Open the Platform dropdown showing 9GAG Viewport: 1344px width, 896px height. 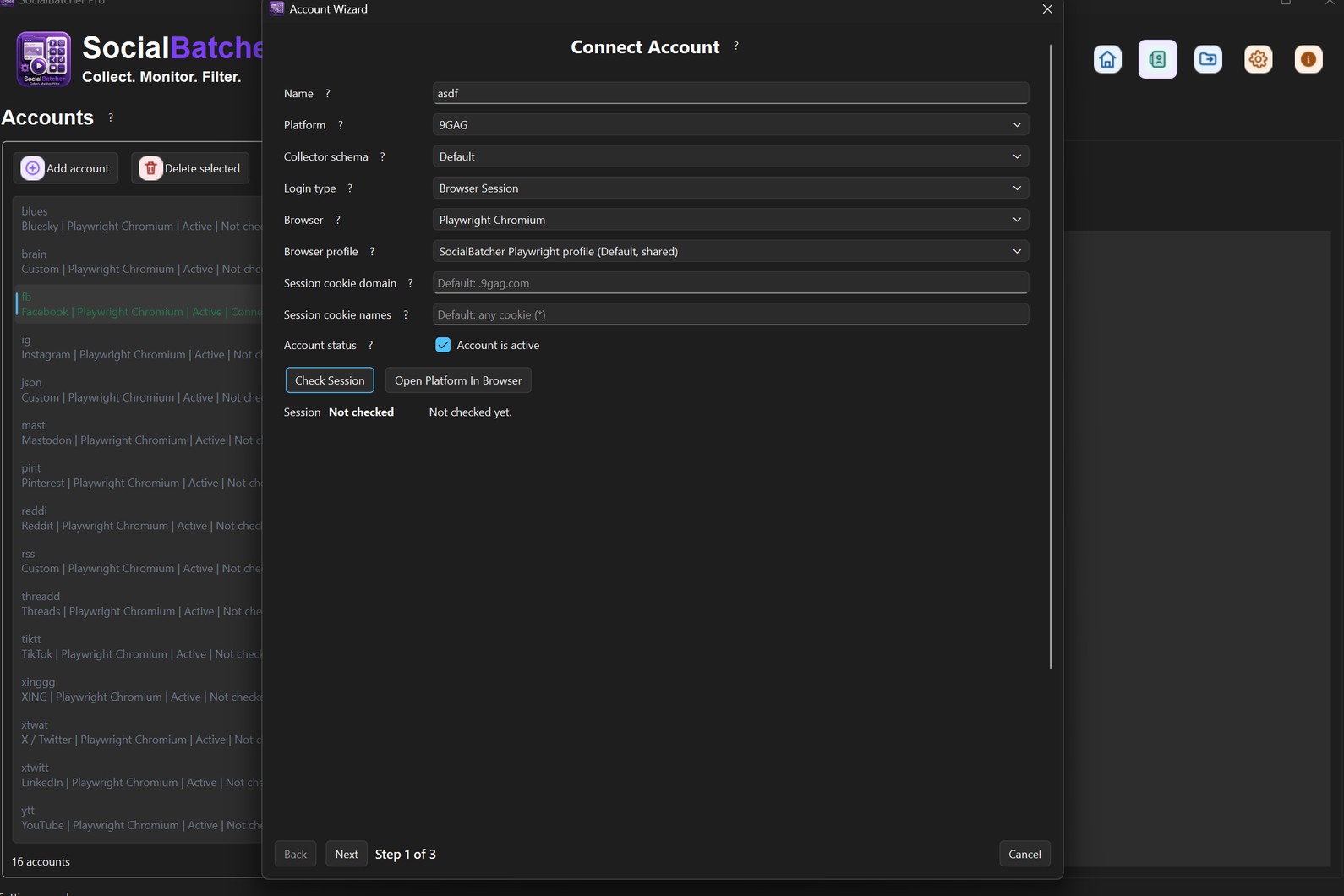pyautogui.click(x=730, y=125)
